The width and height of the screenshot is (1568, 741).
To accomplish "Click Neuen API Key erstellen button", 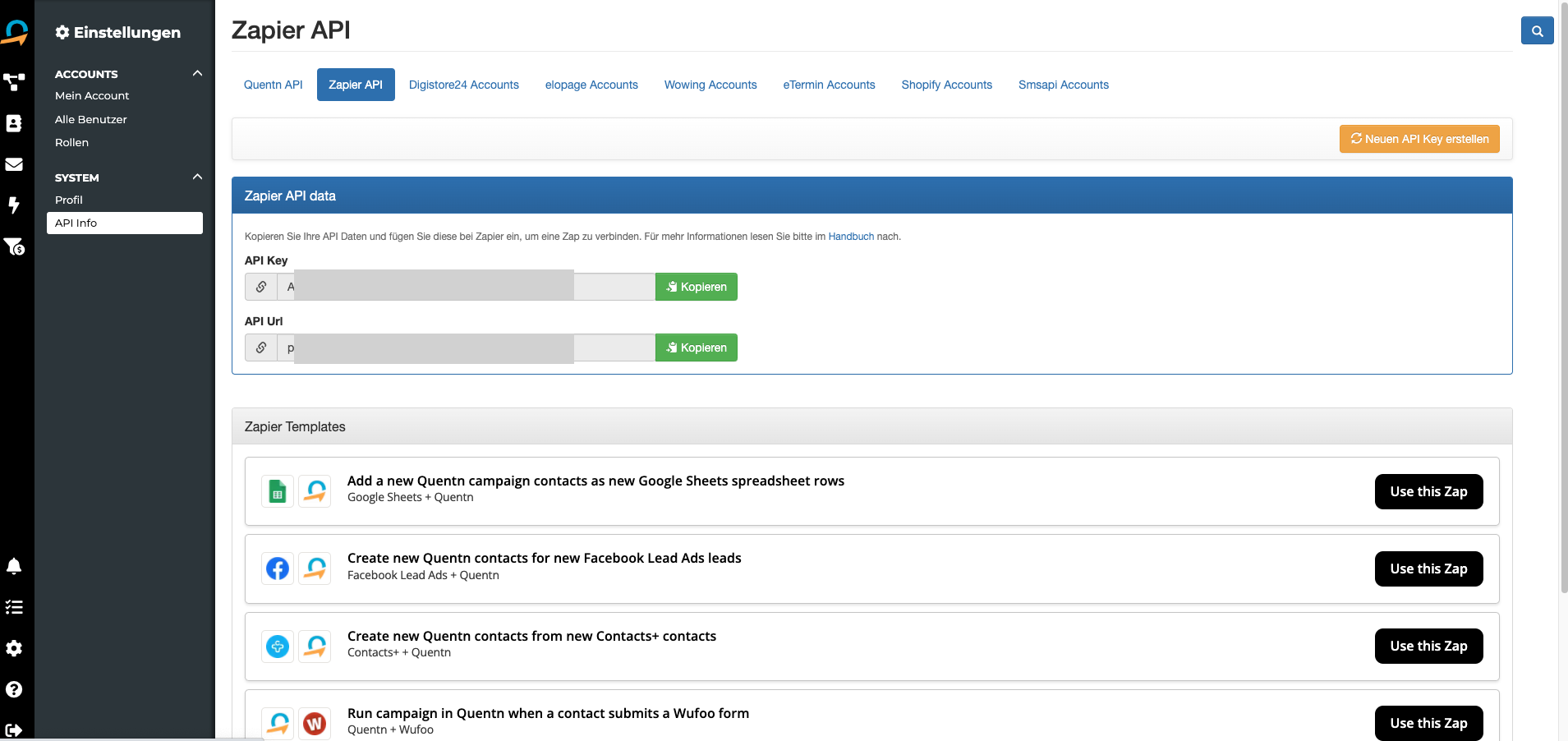I will (x=1419, y=139).
